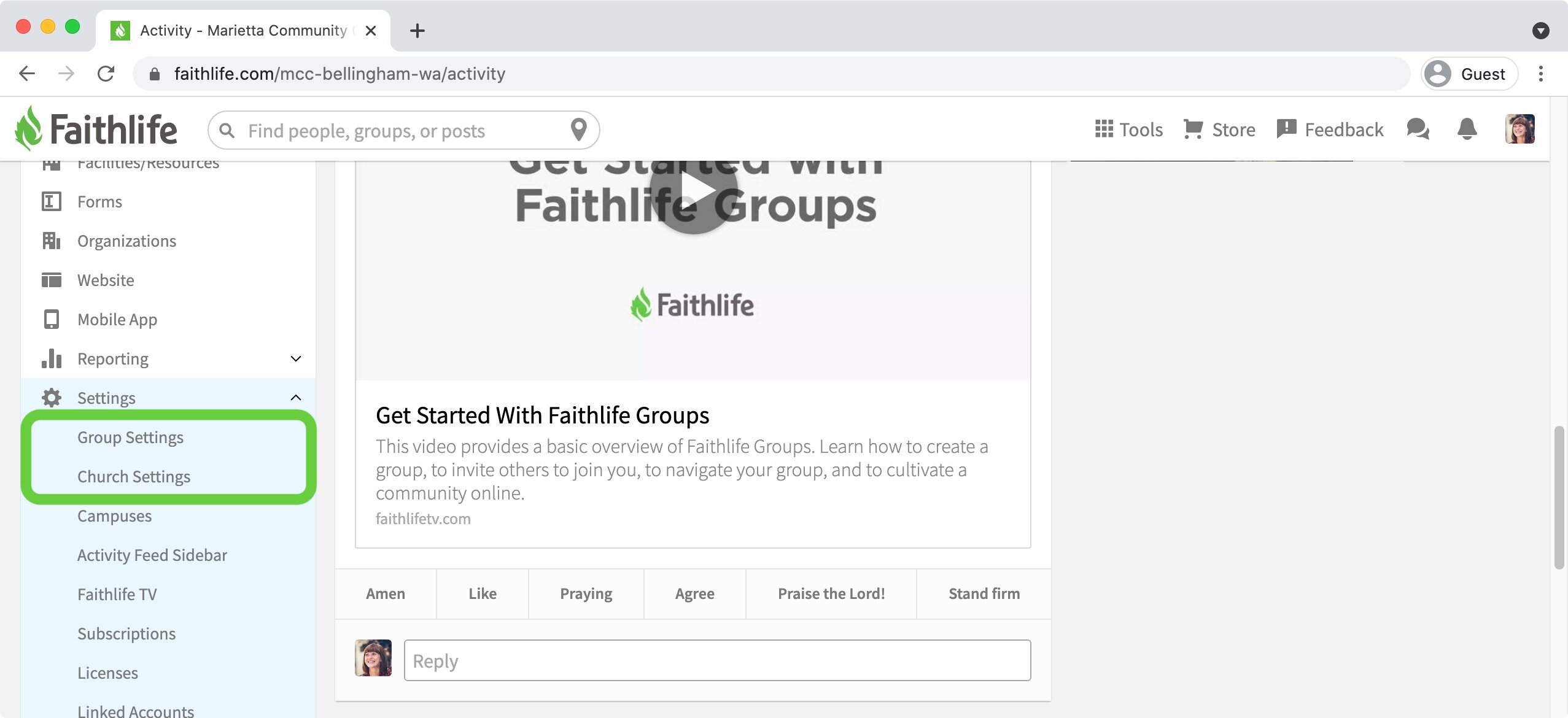Click the Guest profile button
Viewport: 1568px width, 718px height.
point(1469,74)
